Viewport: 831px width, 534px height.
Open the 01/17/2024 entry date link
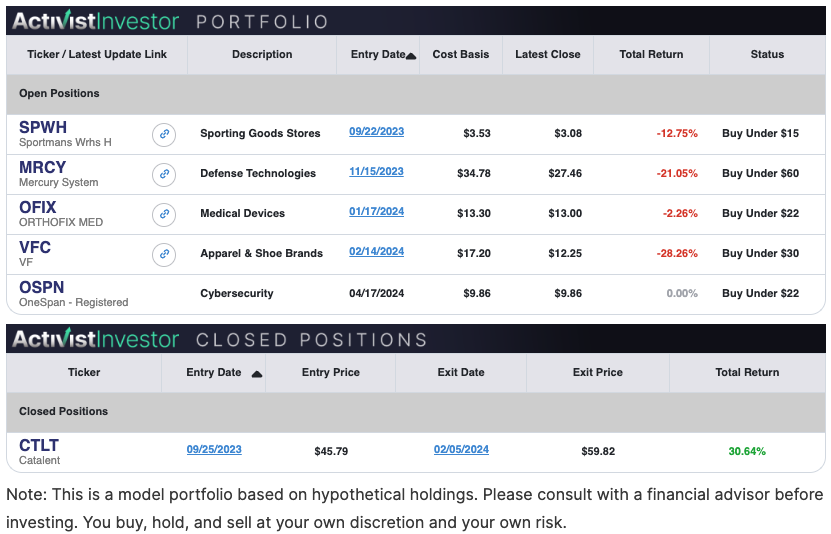[x=376, y=211]
